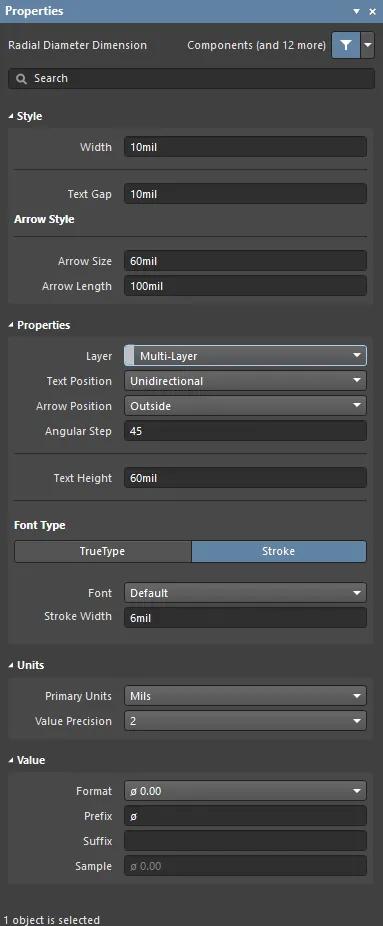This screenshot has width=383, height=926.
Task: Open the Layer dropdown
Action: [245, 356]
